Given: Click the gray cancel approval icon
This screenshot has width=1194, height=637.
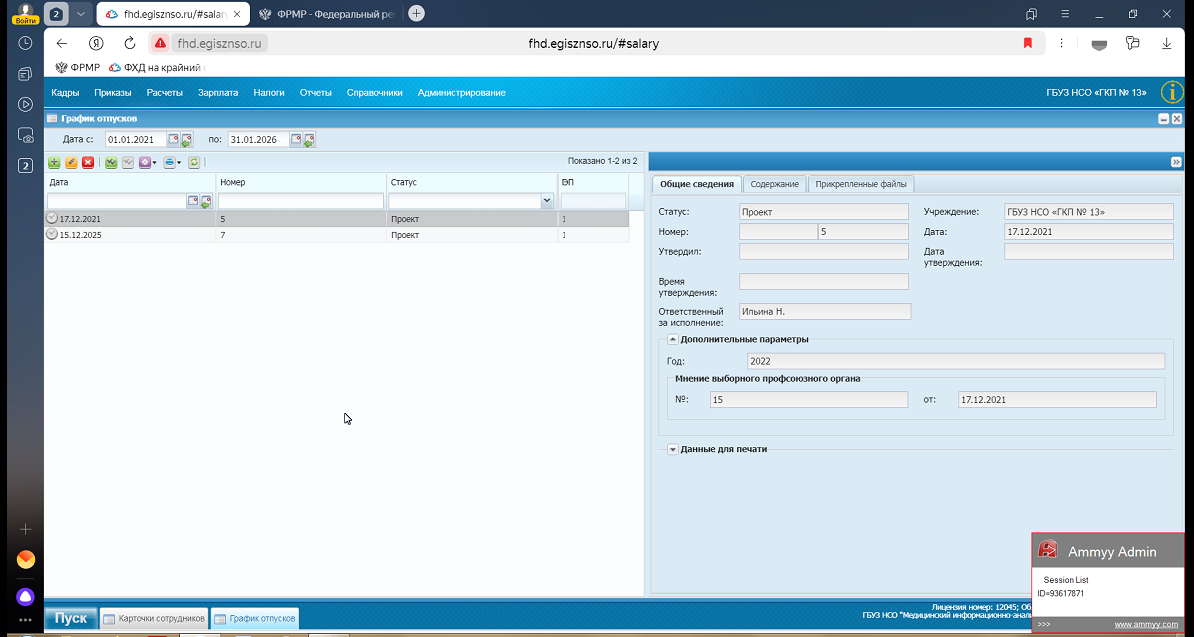Looking at the screenshot, I should pos(128,162).
